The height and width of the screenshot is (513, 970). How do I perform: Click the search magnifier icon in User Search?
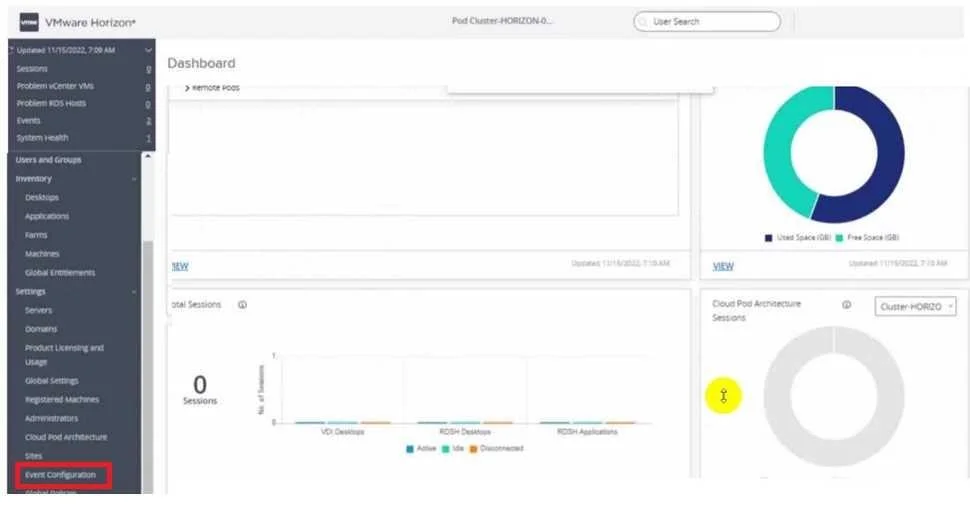point(643,22)
